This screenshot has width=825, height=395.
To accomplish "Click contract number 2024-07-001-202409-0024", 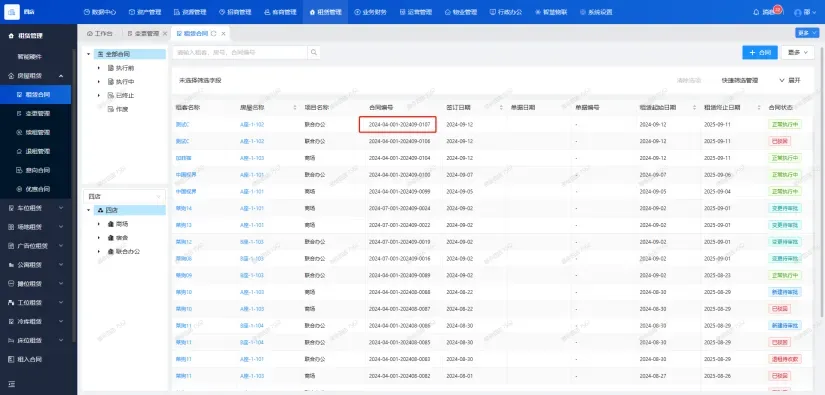I will pos(399,208).
